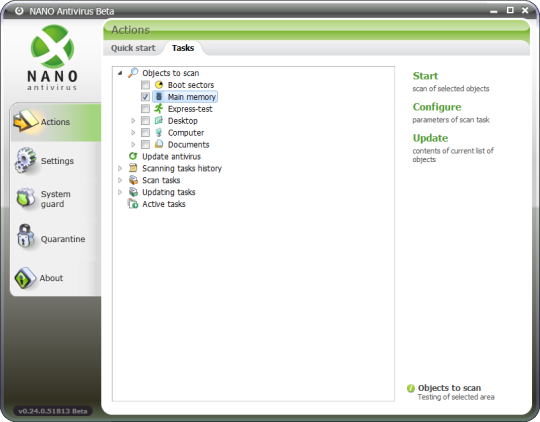Open Configure scan task parameters
540x422 pixels.
(437, 107)
